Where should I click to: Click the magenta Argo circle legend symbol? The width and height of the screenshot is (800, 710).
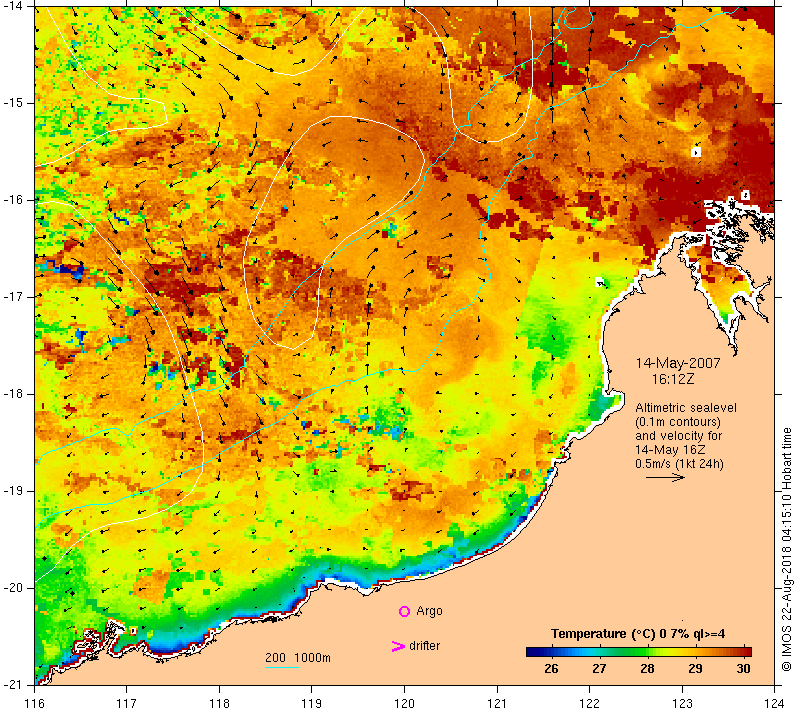(x=404, y=611)
